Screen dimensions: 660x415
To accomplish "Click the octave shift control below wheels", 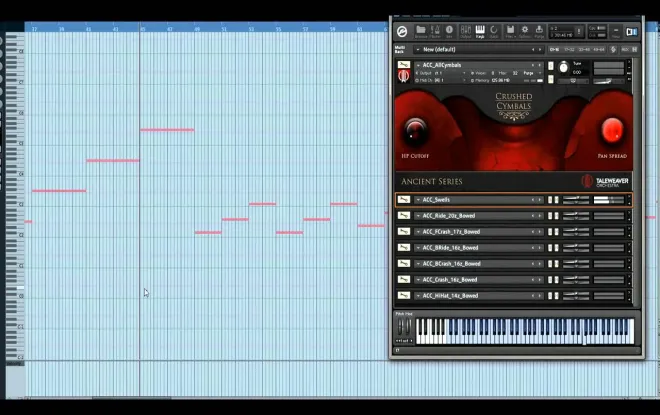I will coord(405,341).
